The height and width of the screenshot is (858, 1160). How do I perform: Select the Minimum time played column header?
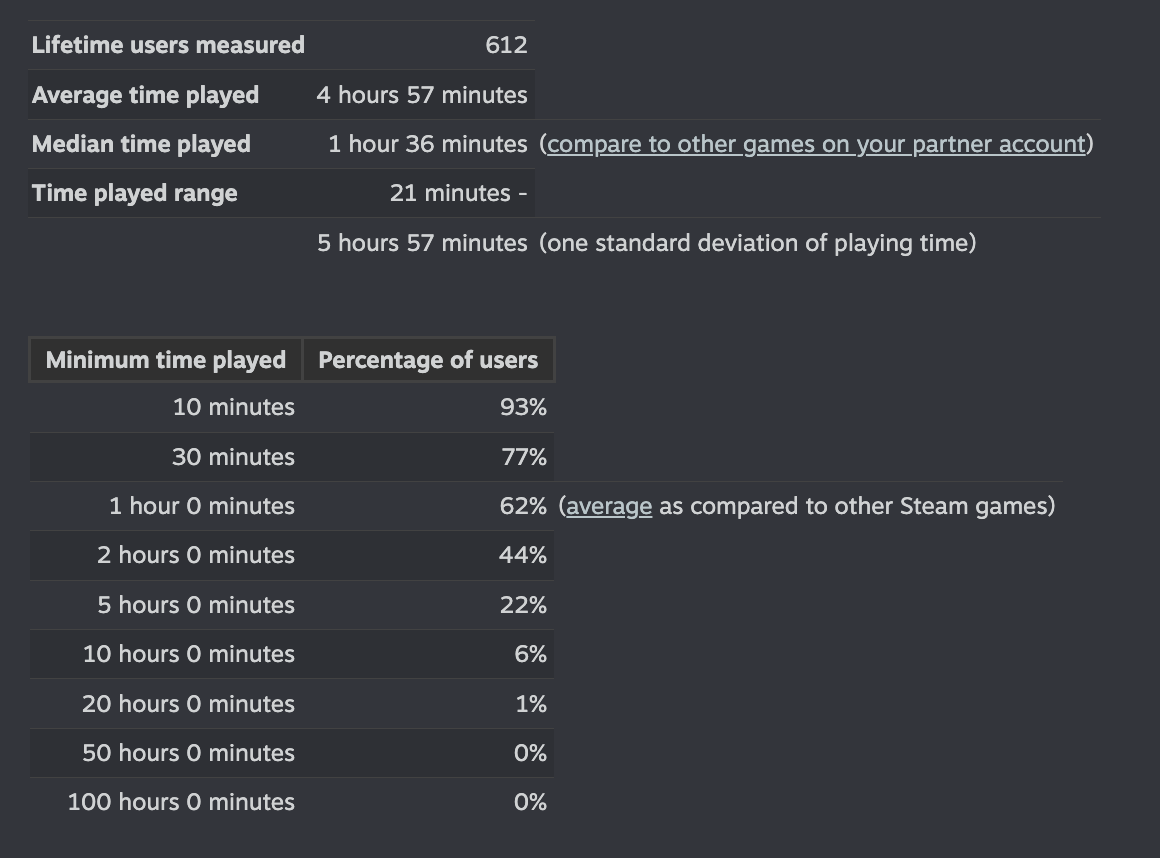[166, 359]
